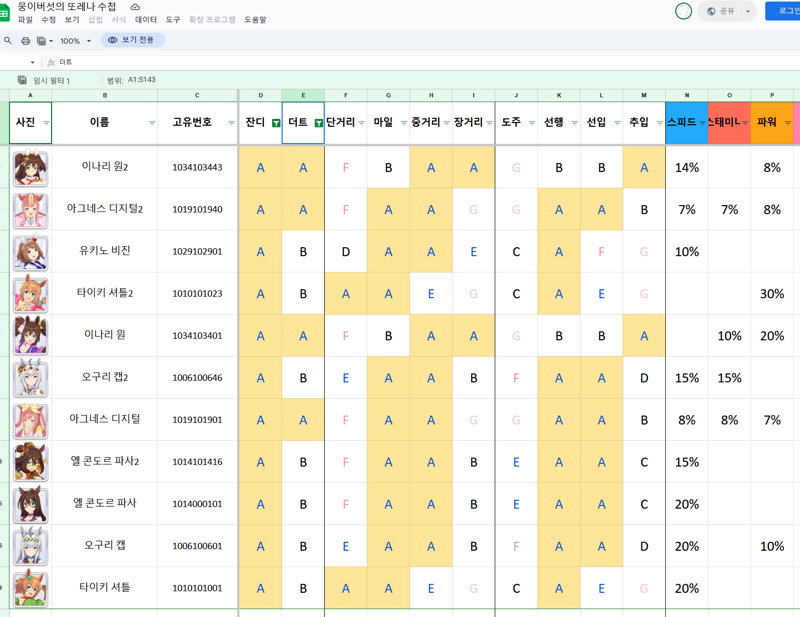
Task: Select the name cell 타이키 셔틀
Action: [105, 588]
